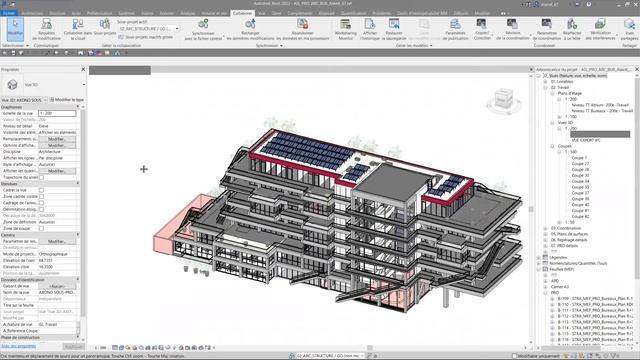The image size is (640, 360).
Task: Open Aide des propriétés link
Action: point(18,346)
